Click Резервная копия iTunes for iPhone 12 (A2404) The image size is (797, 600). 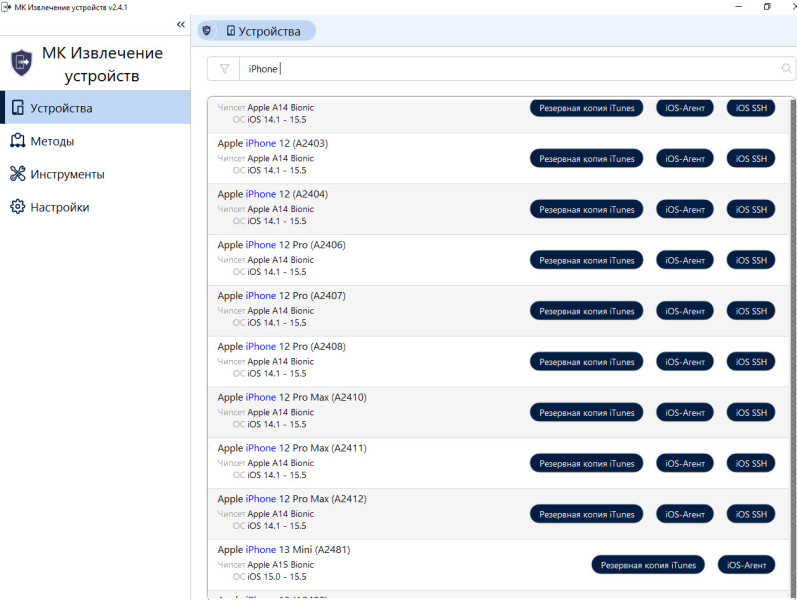(x=587, y=209)
